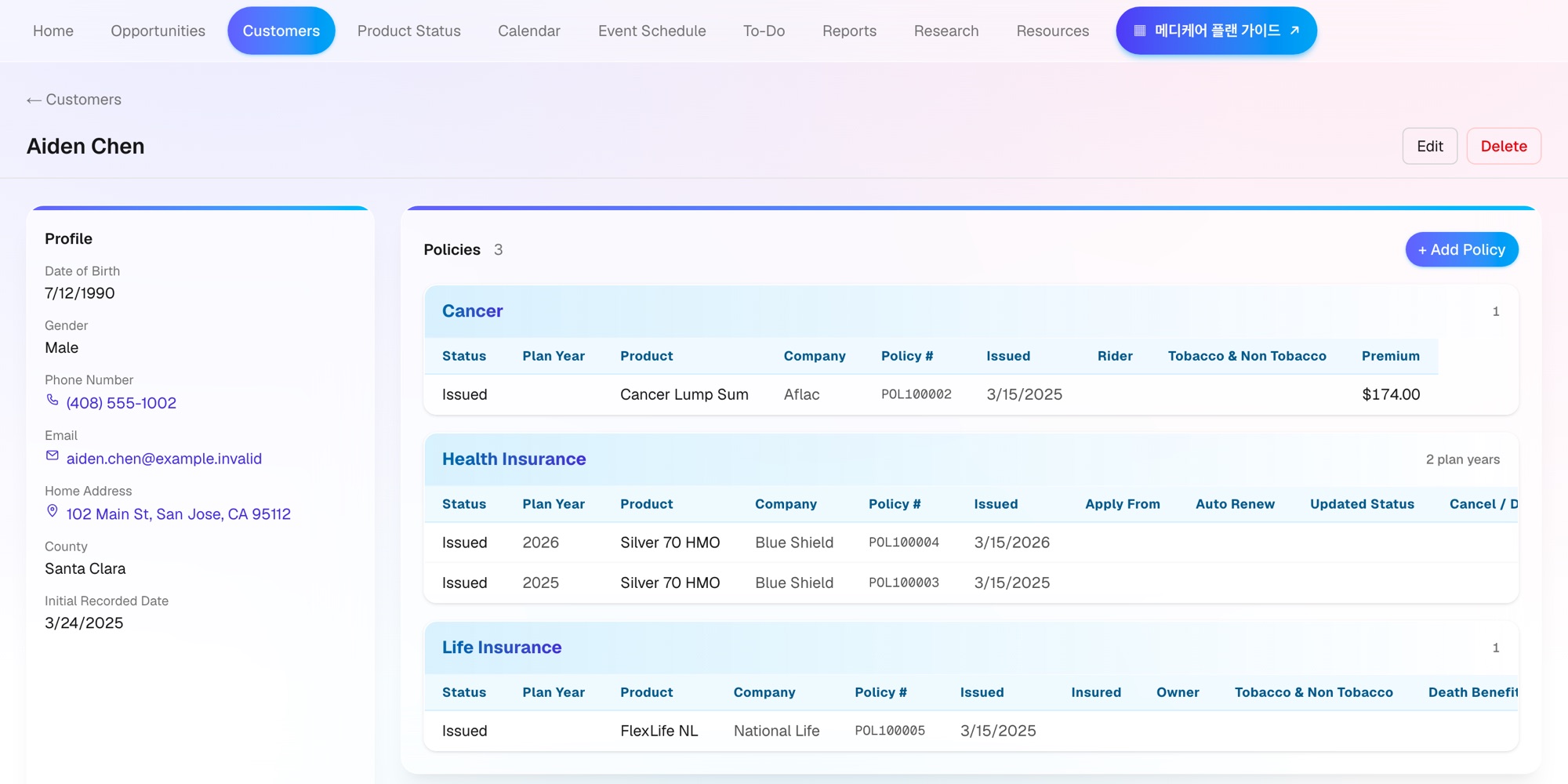Collapse the Cancer policy section header

971,311
